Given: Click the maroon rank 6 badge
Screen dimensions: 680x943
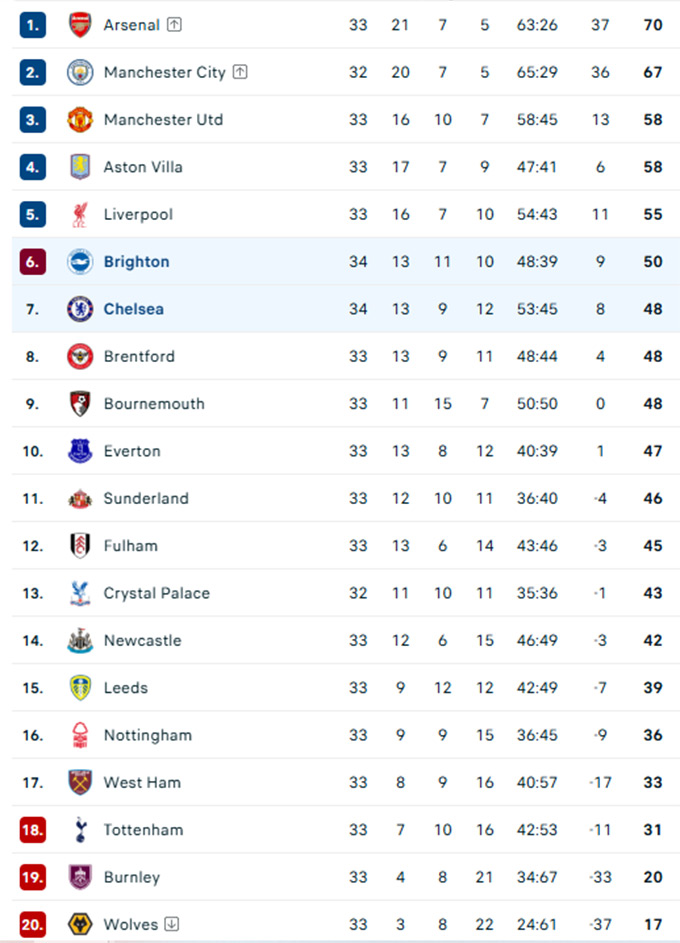Looking at the screenshot, I should [x=33, y=262].
